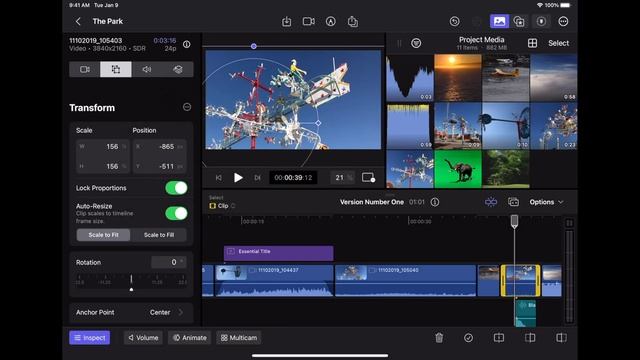
Task: Expand the timeline Options dropdown
Action: 546,202
